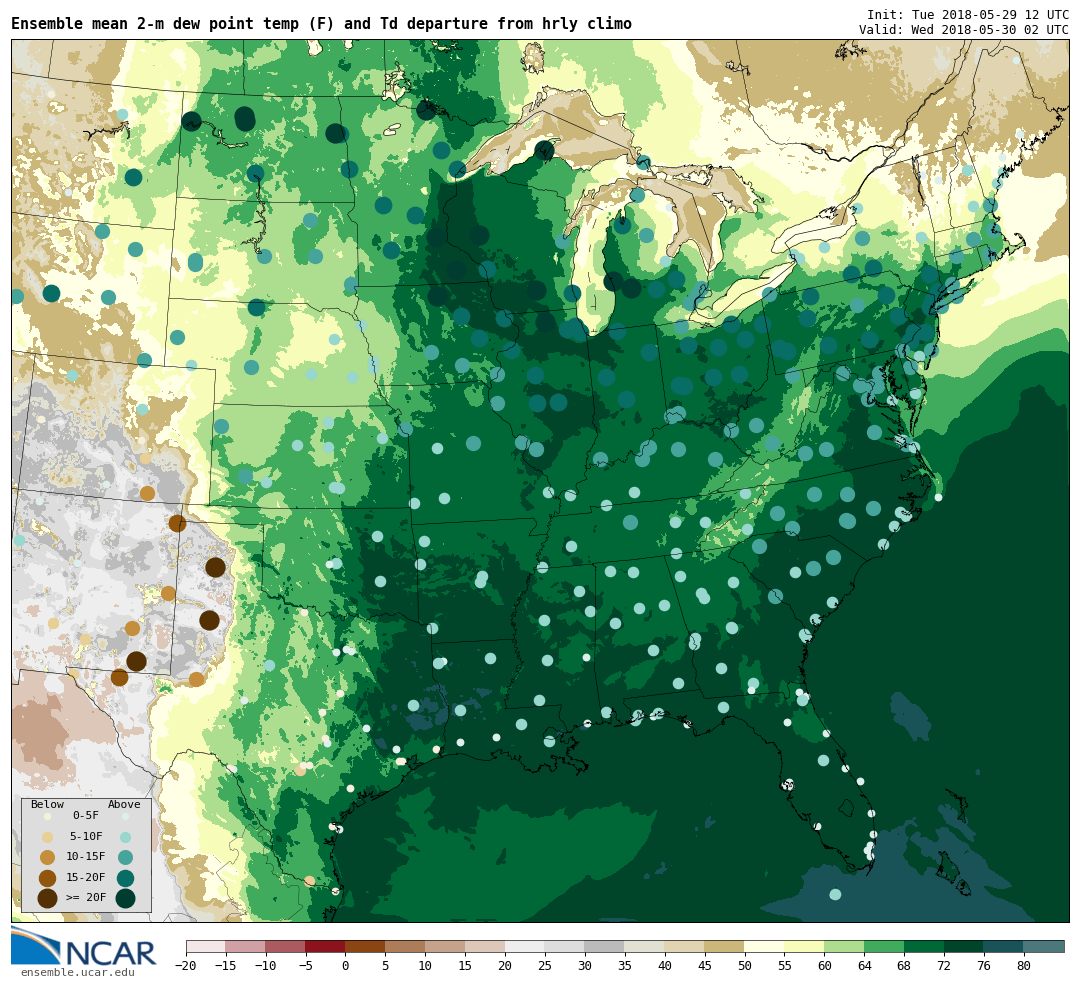Click the isolated station dot in the Gulf south of Florida
This screenshot has width=1080, height=985.
tap(835, 894)
